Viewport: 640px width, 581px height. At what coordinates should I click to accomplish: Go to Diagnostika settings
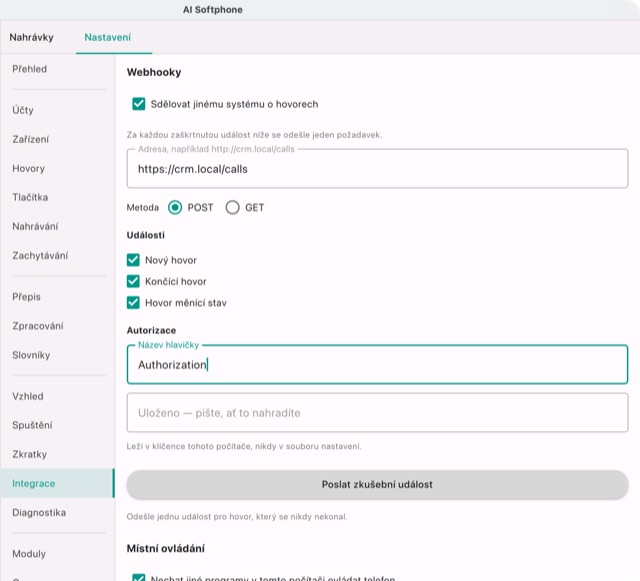39,513
